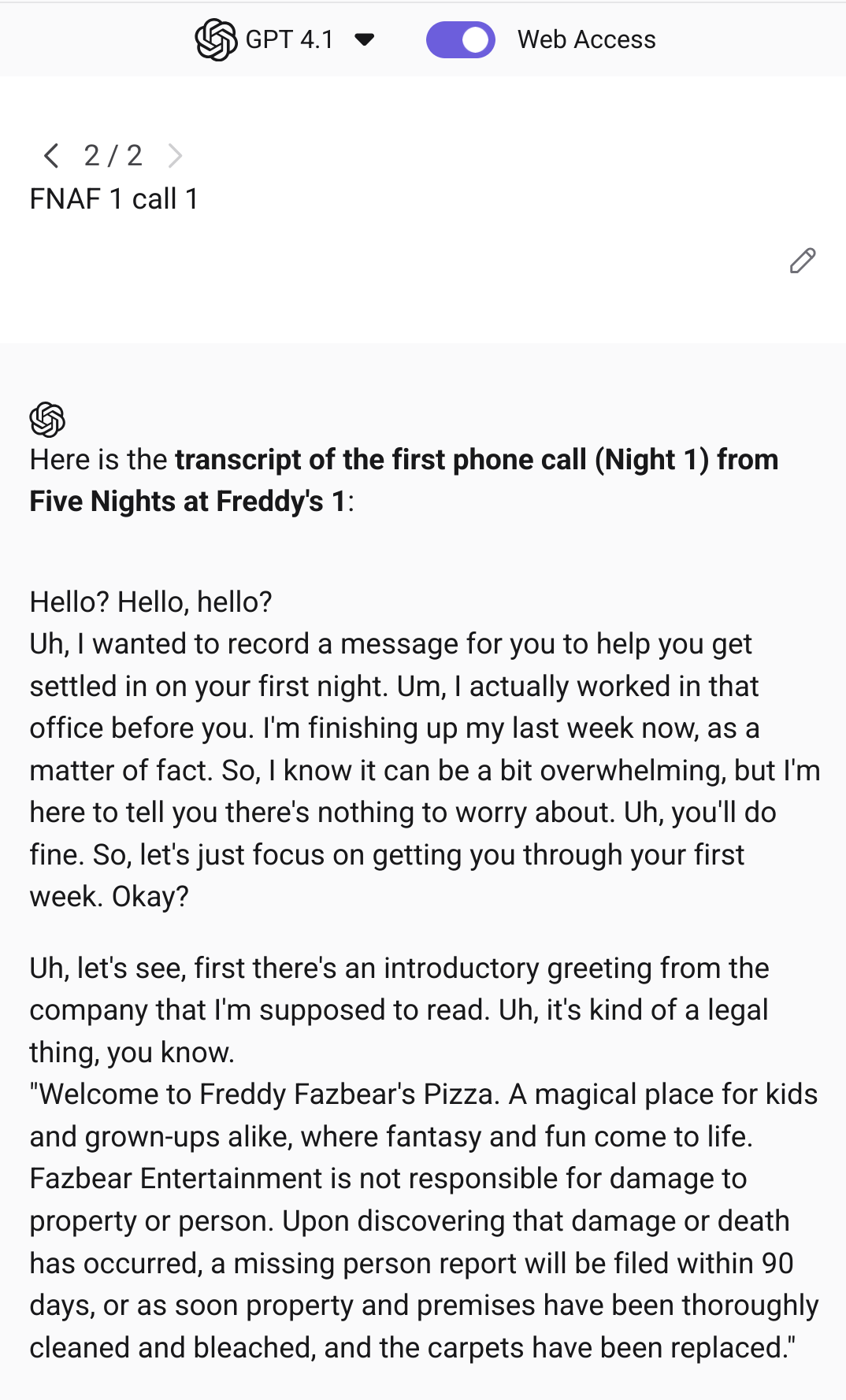Screen dimensions: 846x1400
Task: Click the 2 / 2 version counter
Action: pyautogui.click(x=113, y=156)
